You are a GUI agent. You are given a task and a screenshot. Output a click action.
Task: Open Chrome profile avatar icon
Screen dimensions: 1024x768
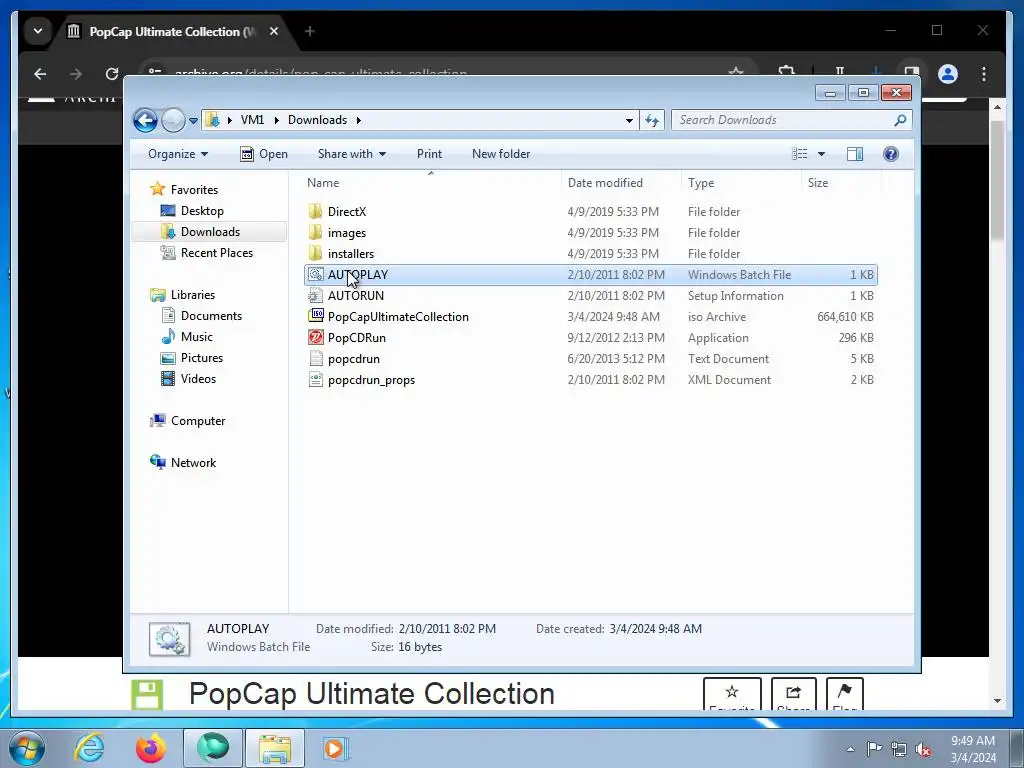(948, 74)
